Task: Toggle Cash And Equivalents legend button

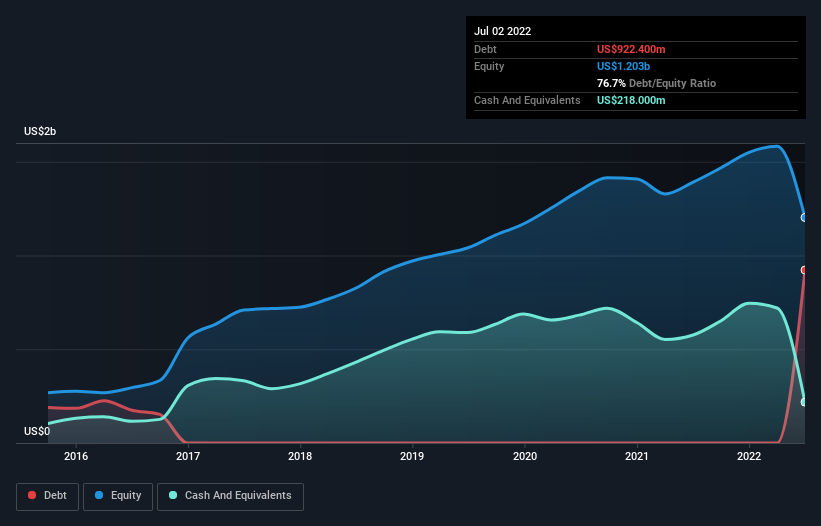Action: pos(230,496)
